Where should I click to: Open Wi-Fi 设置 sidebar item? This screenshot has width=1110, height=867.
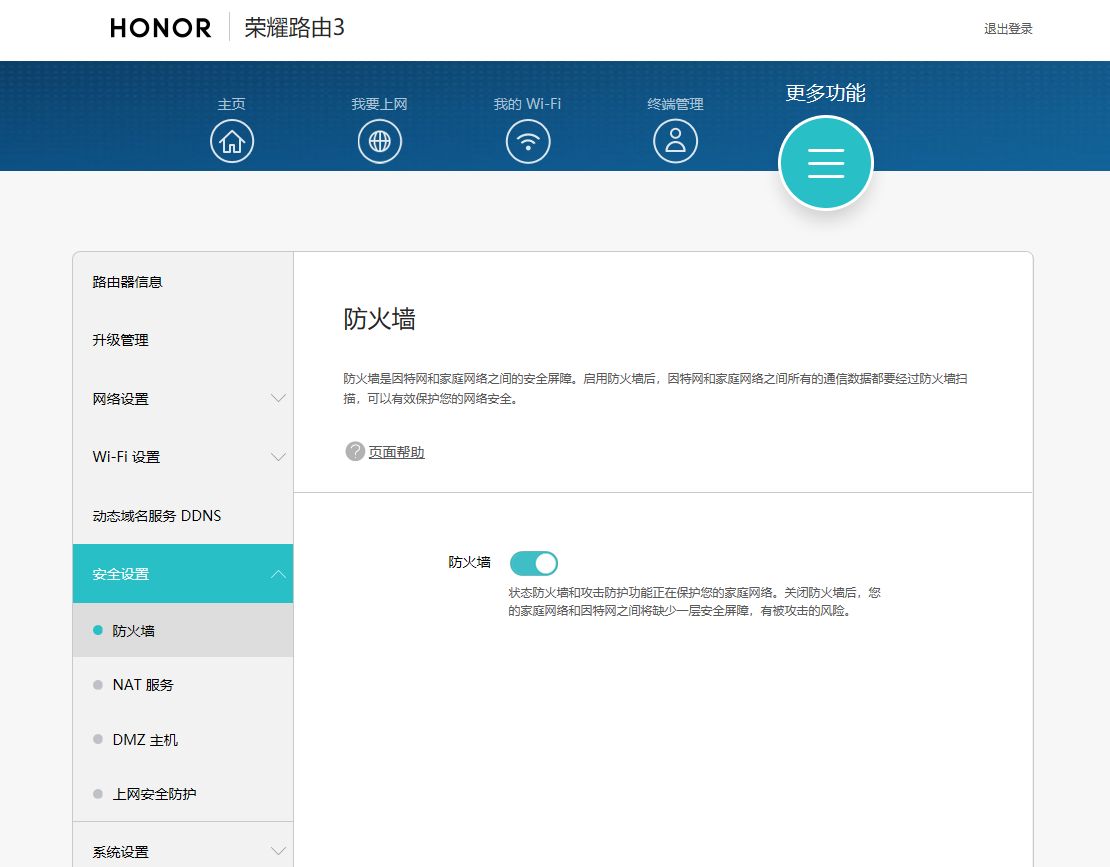[183, 457]
